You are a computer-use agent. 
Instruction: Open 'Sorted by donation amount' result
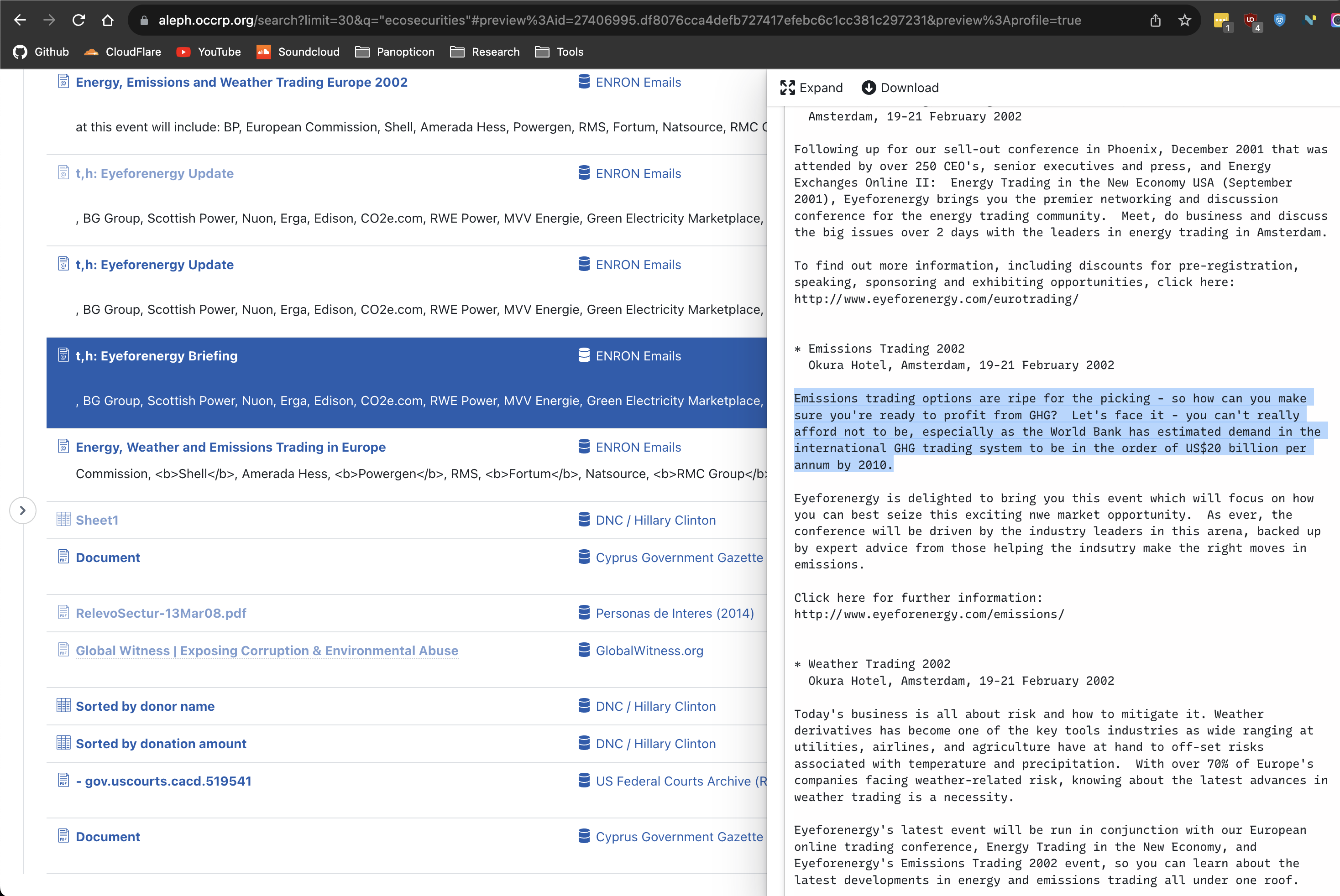coord(161,744)
